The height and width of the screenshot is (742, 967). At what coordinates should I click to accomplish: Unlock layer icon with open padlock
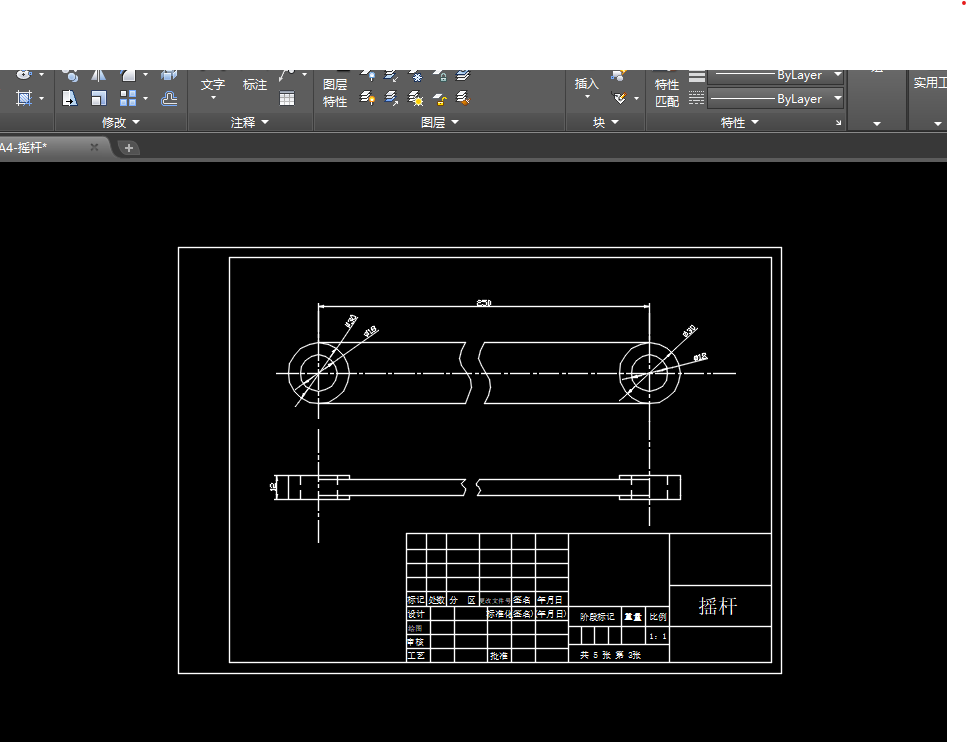[x=440, y=99]
